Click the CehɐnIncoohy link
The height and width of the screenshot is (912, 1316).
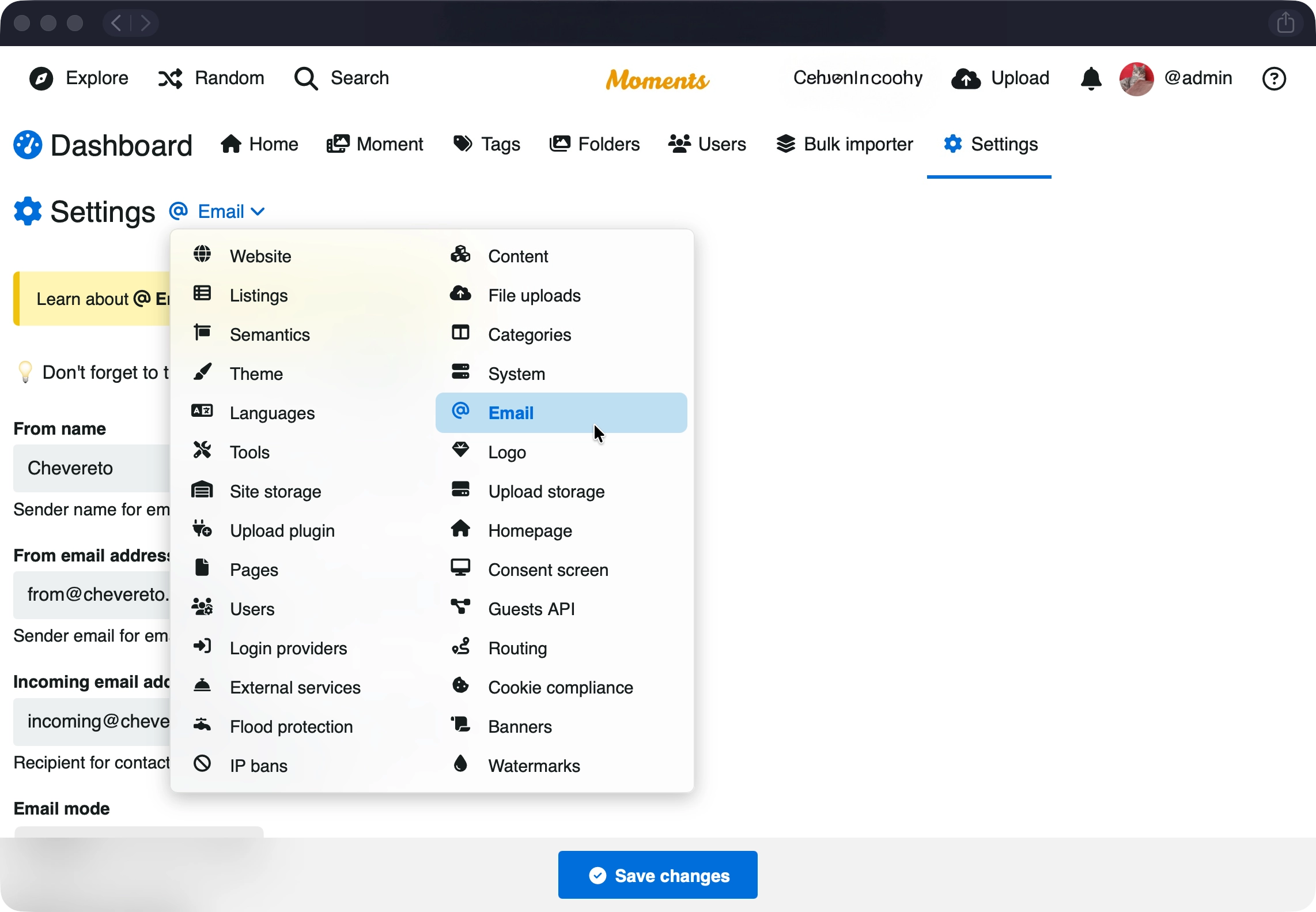[858, 78]
